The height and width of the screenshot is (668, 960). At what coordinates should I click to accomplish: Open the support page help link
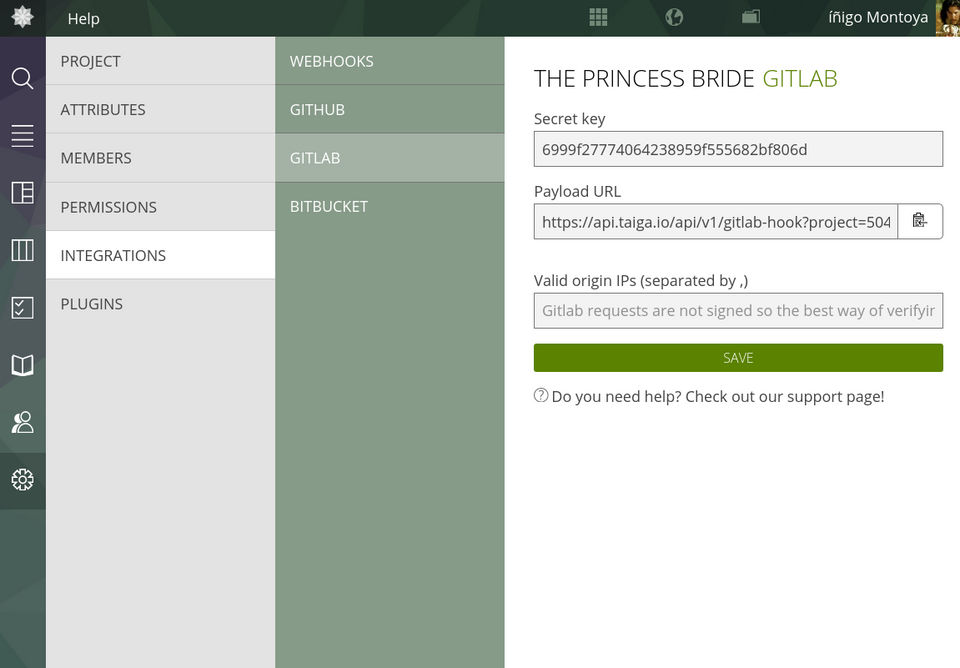tap(717, 396)
